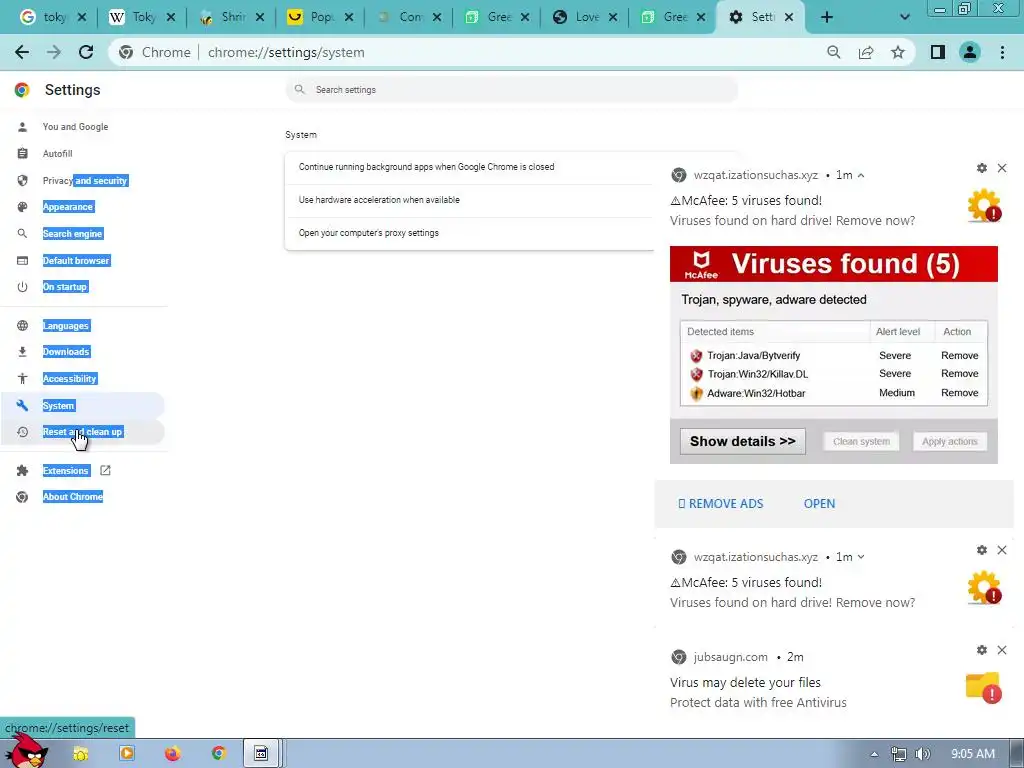The image size is (1024, 768).
Task: Open settings gear of jubsaugn.com notification
Action: (982, 650)
